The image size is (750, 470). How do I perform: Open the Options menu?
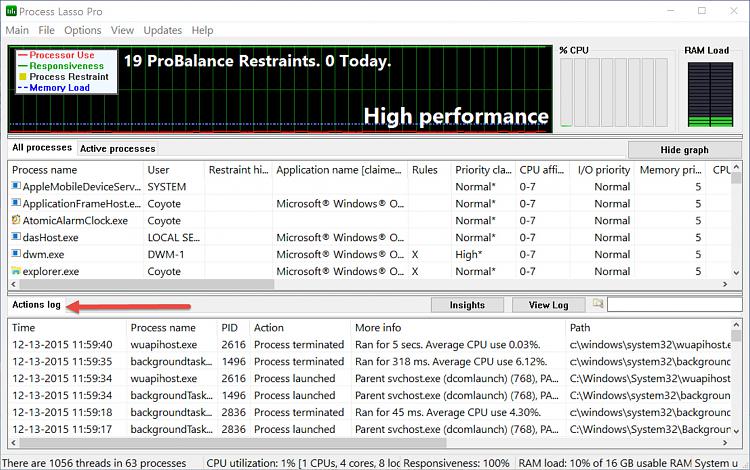coord(82,31)
